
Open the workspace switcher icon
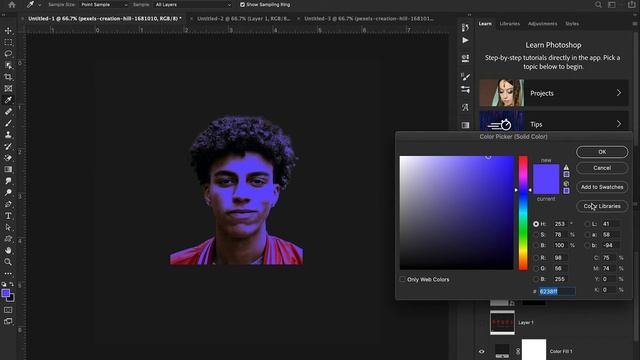[612, 4]
